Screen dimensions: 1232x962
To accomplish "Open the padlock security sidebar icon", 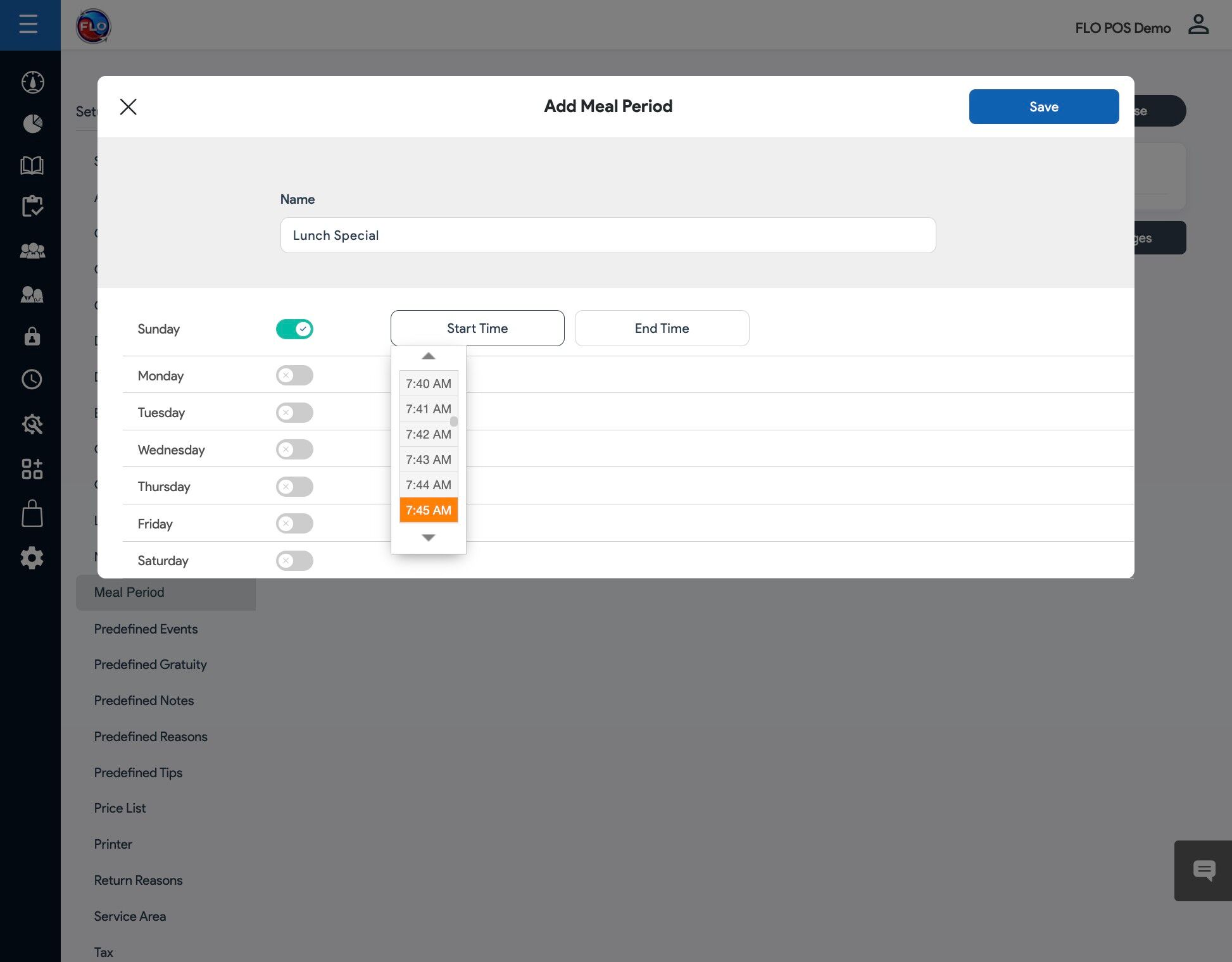I will [x=32, y=336].
